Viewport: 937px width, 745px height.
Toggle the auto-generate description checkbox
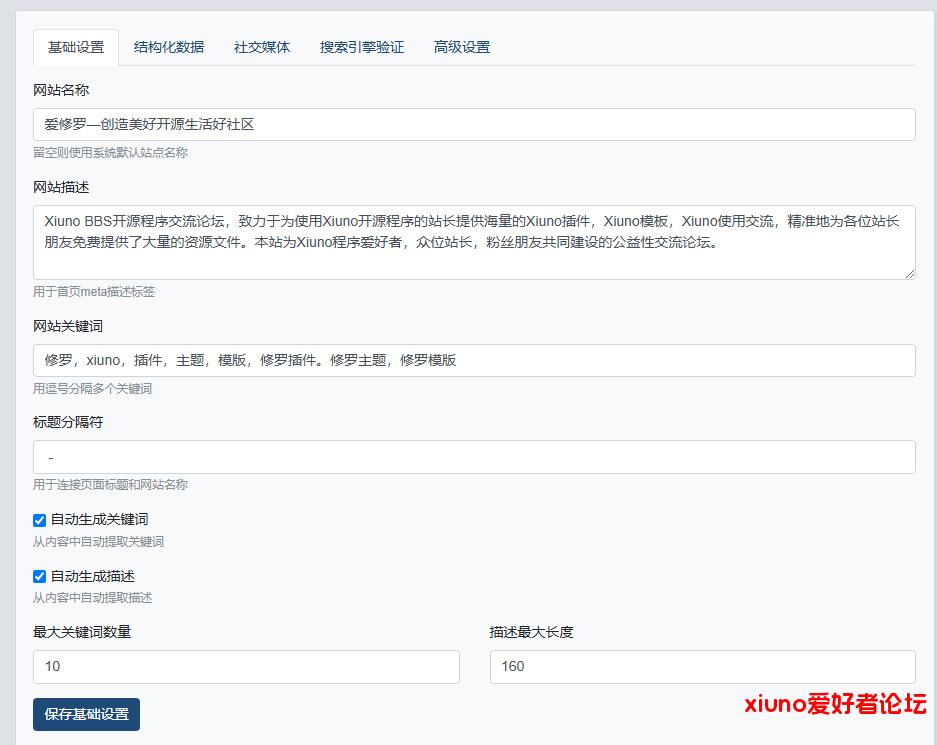[39, 576]
